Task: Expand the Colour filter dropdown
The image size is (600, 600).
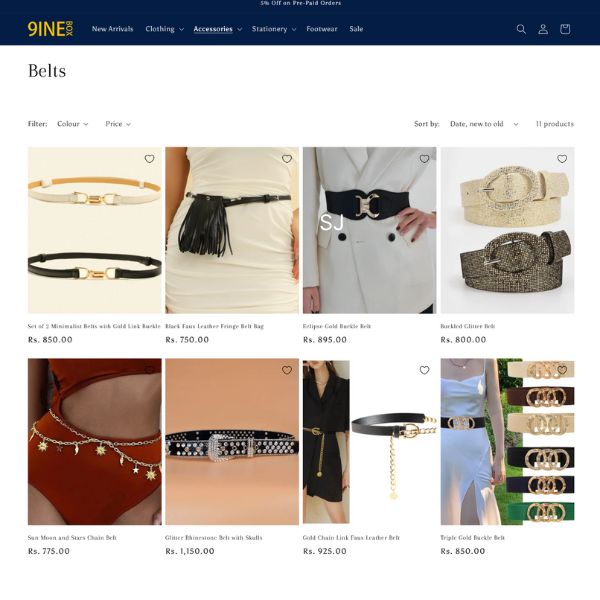Action: pyautogui.click(x=73, y=124)
